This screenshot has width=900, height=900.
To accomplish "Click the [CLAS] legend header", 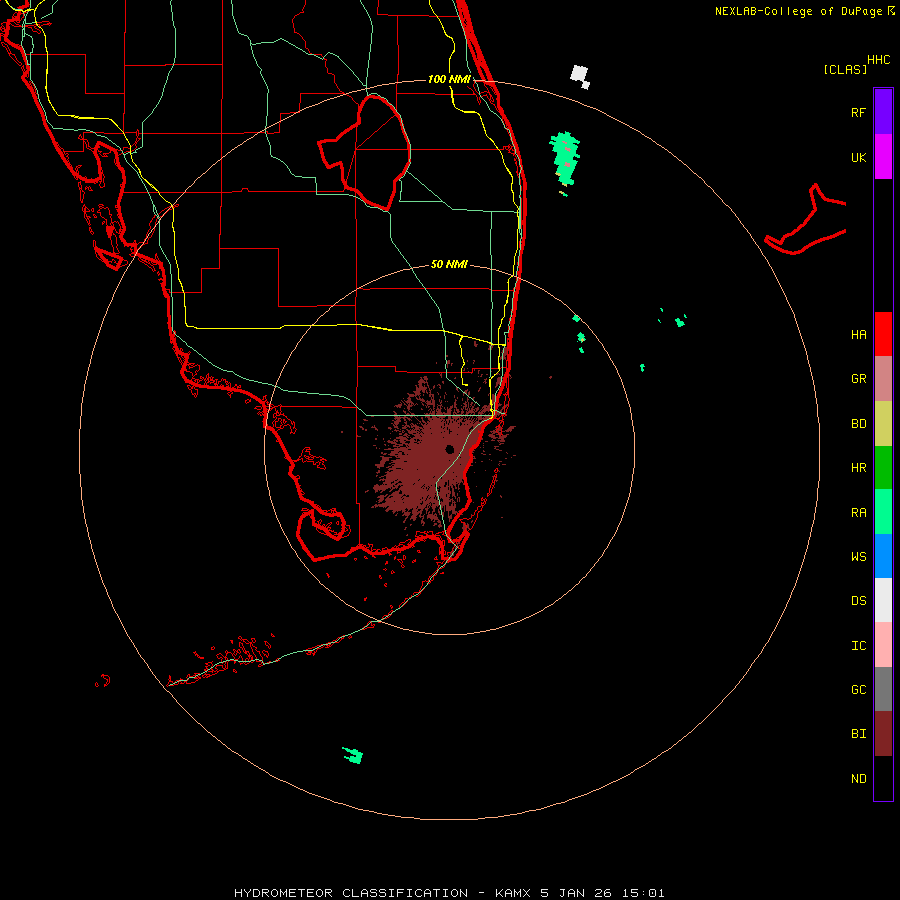I will (845, 69).
